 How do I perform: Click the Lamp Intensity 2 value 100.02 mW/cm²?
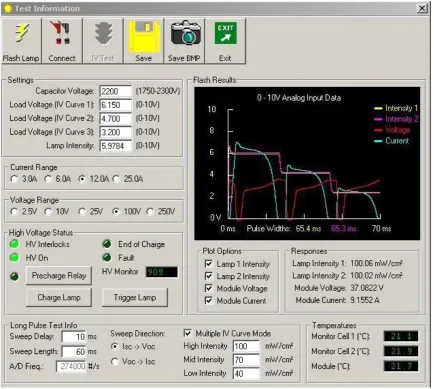[x=376, y=276]
